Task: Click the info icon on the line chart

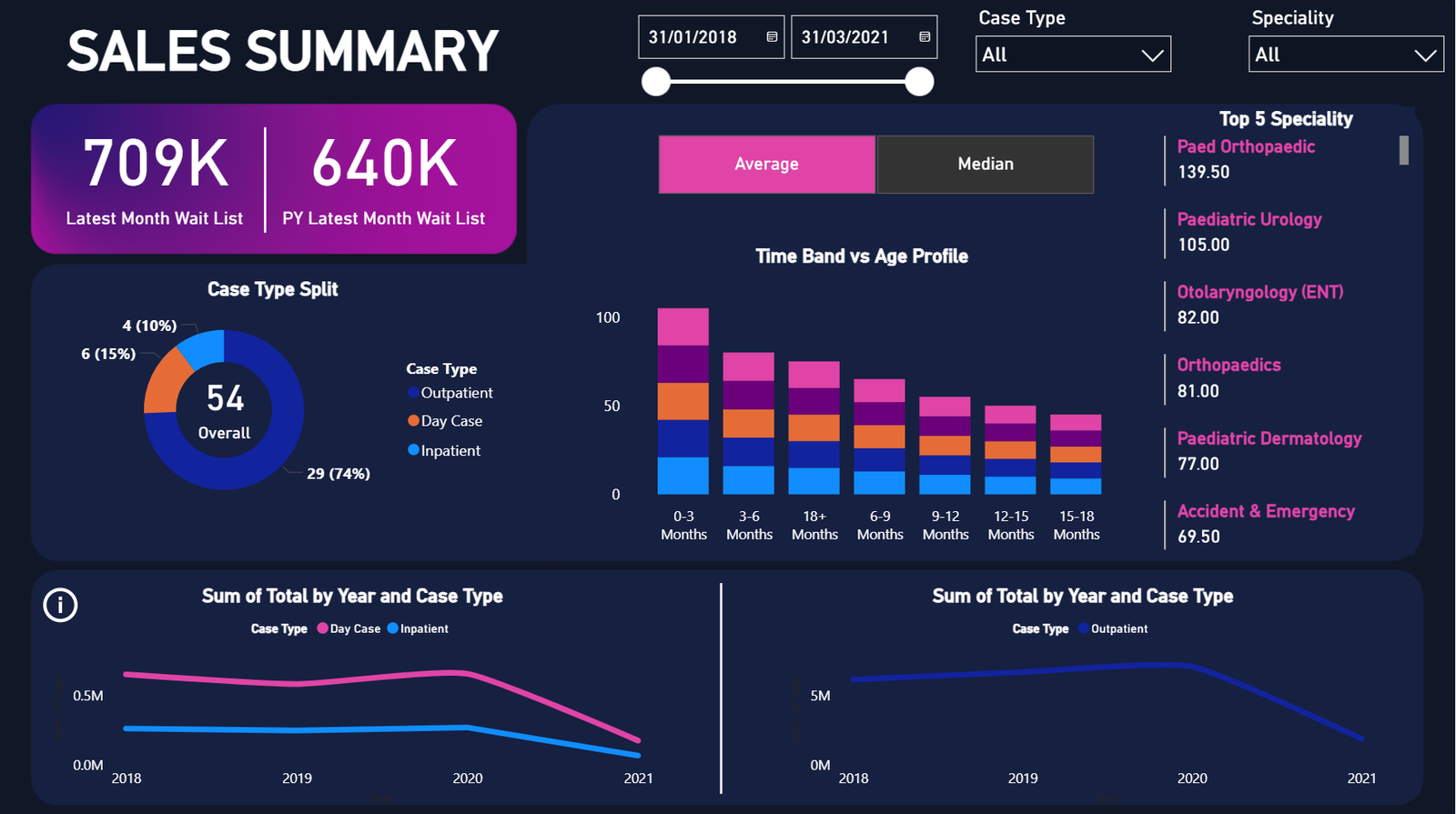Action: [60, 605]
